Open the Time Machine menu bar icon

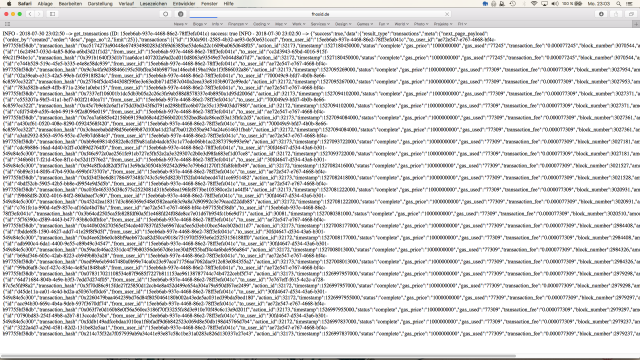pyautogui.click(x=513, y=4)
